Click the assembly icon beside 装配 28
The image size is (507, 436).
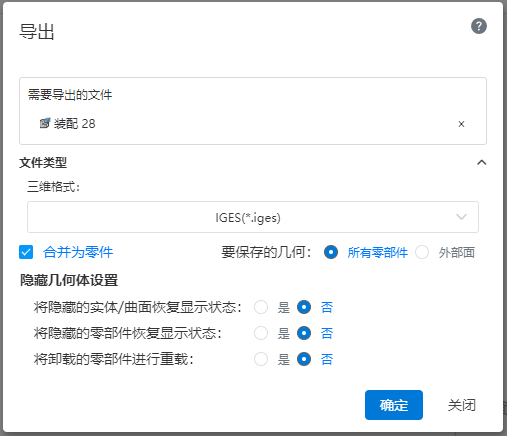click(x=45, y=123)
